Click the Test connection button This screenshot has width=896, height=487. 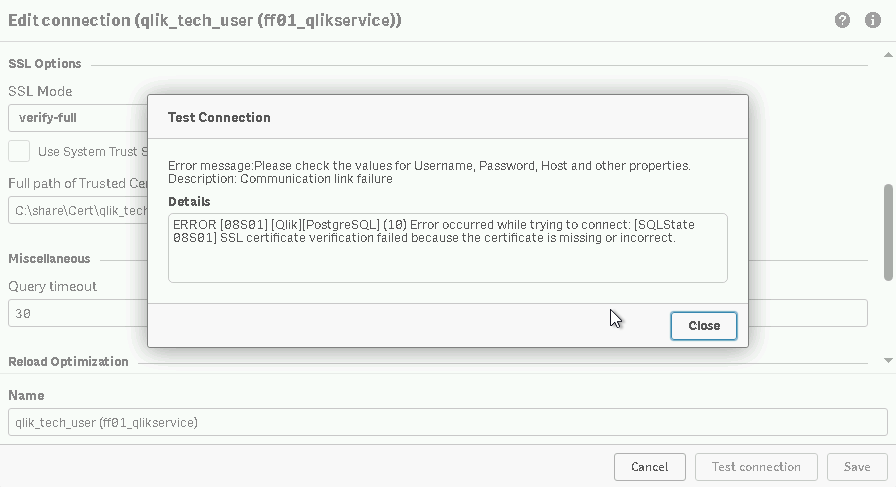pyautogui.click(x=755, y=466)
